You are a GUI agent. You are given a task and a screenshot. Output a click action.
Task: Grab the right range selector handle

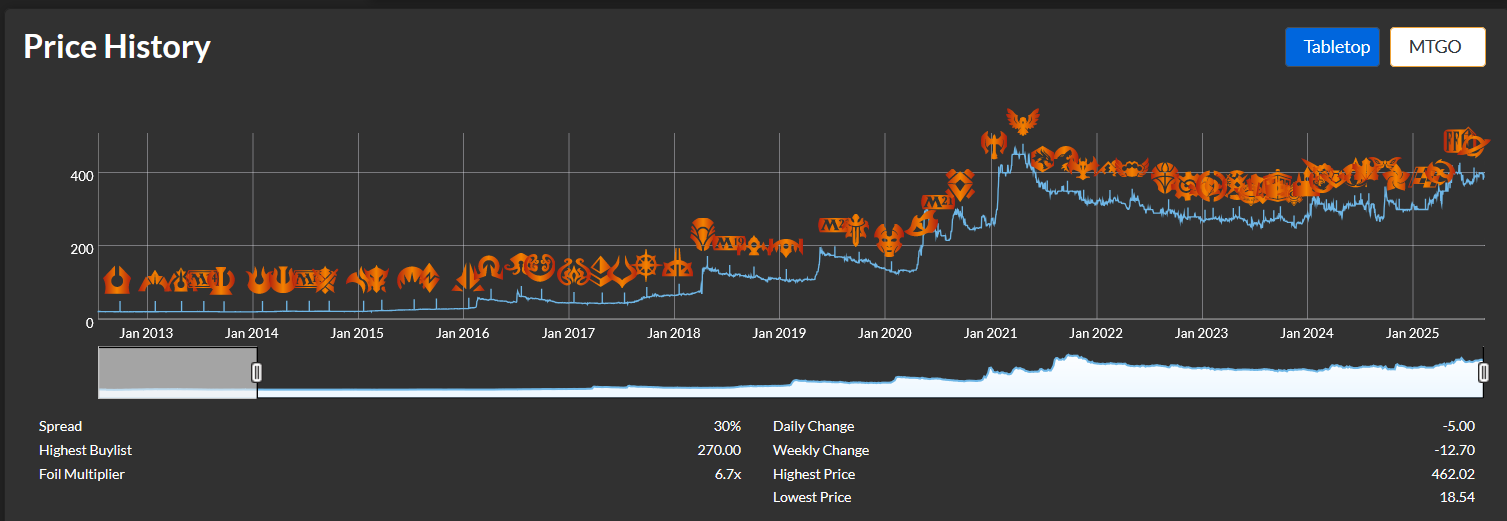1483,372
